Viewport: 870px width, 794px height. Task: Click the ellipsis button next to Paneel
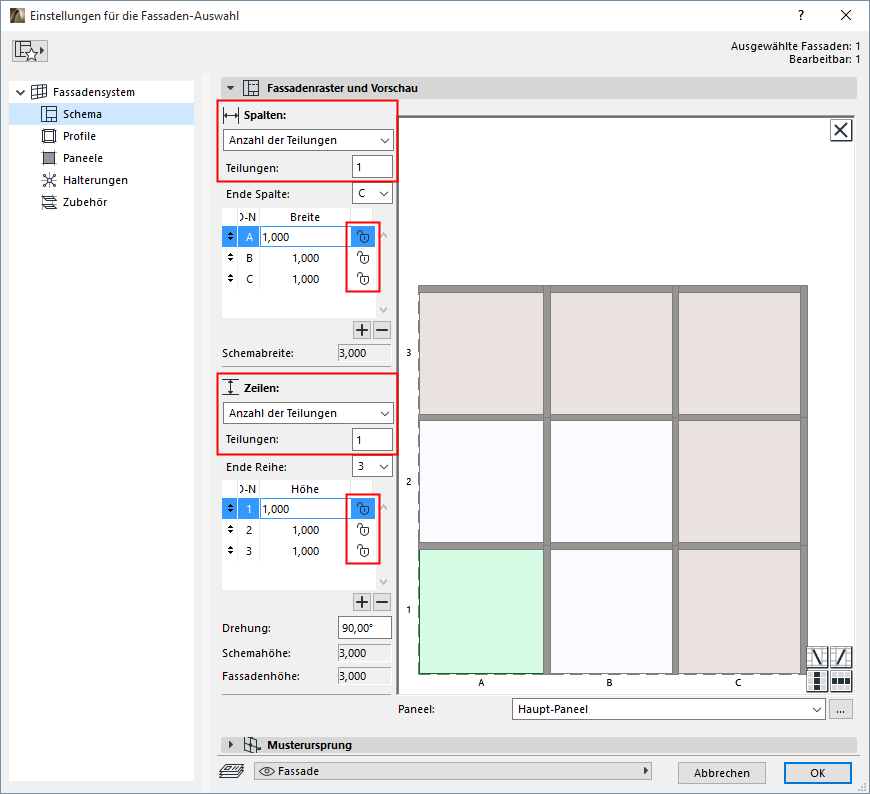point(841,709)
